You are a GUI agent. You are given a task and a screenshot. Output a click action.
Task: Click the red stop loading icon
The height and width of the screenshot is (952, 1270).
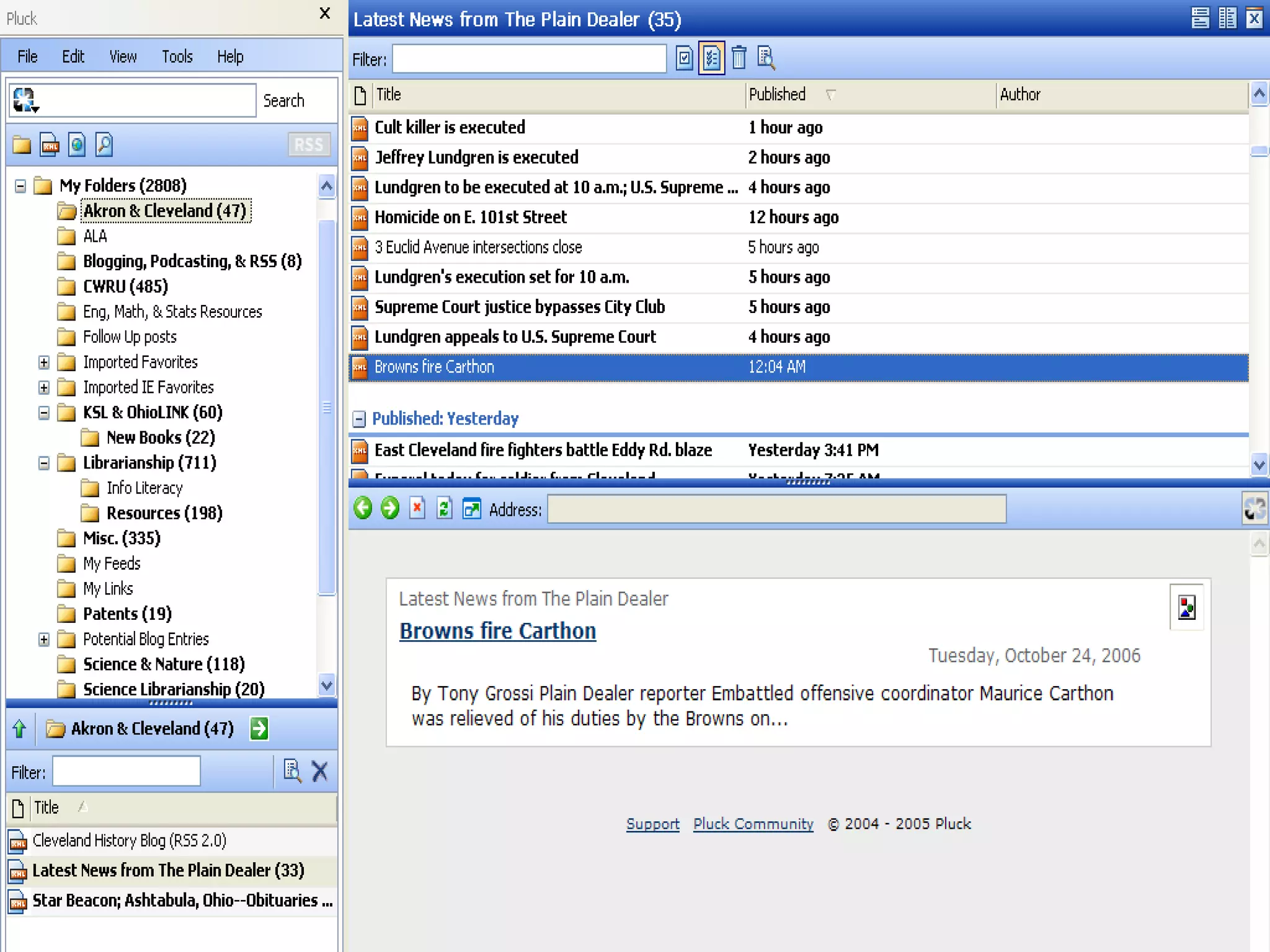(417, 508)
